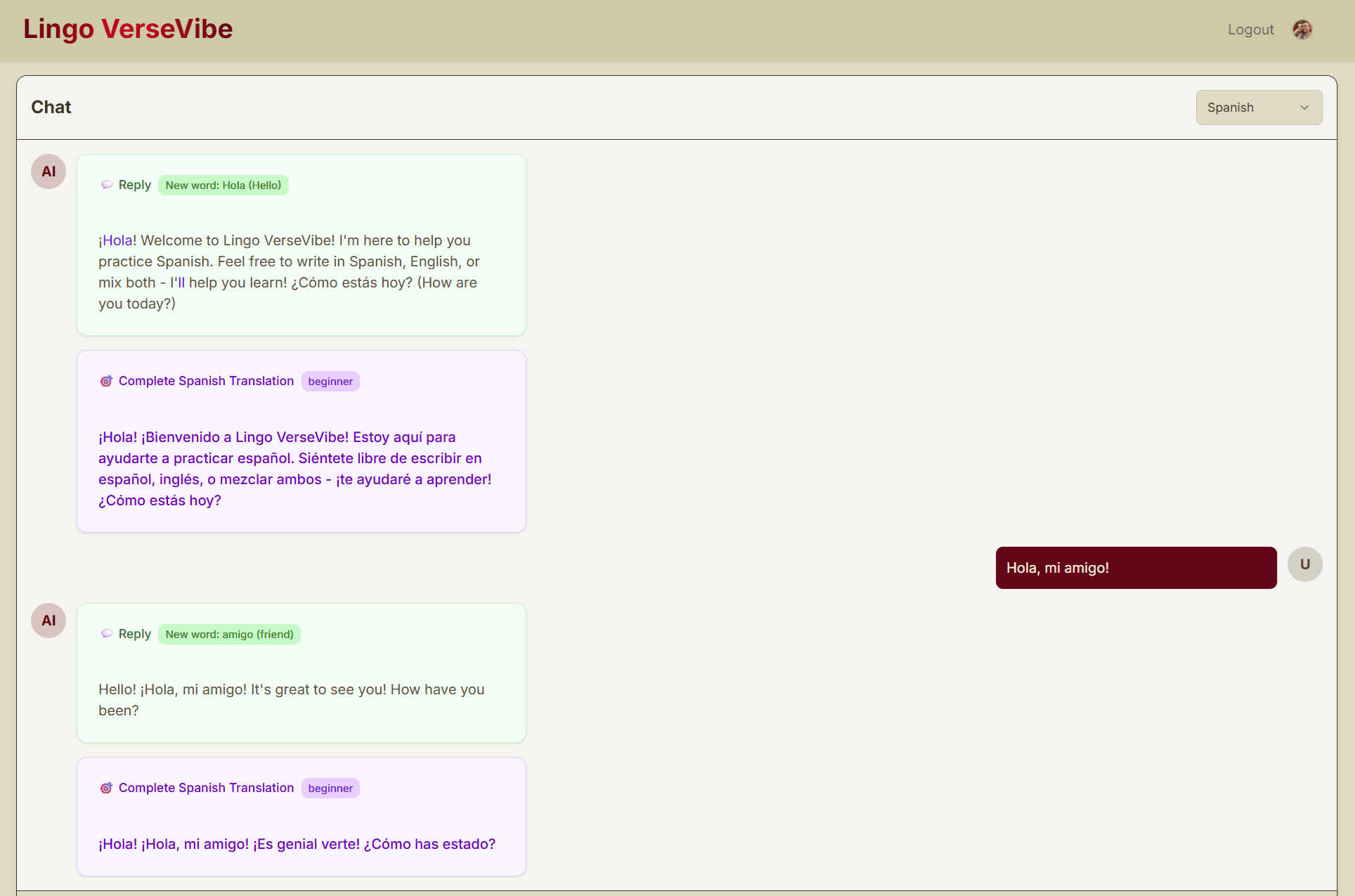The height and width of the screenshot is (896, 1355).
Task: Click the Chat panel heading
Action: pyautogui.click(x=51, y=107)
